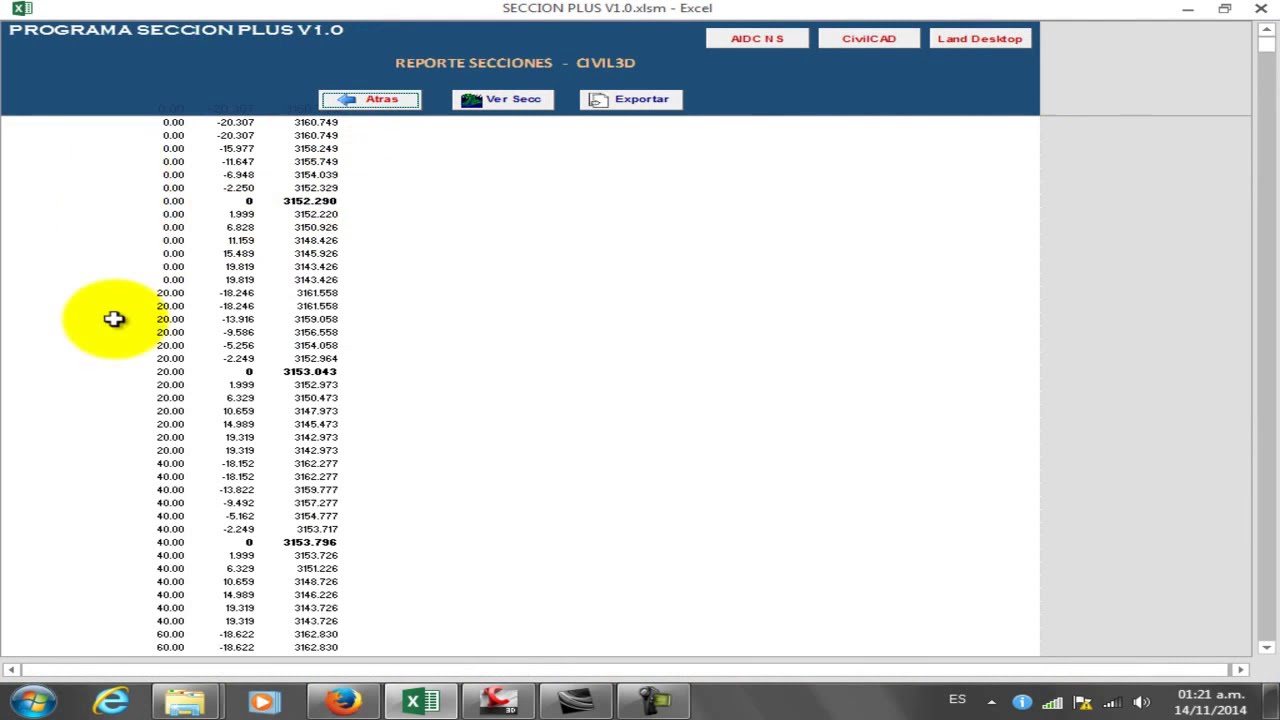1280x720 pixels.
Task: Click the Exportar button
Action: pos(630,99)
